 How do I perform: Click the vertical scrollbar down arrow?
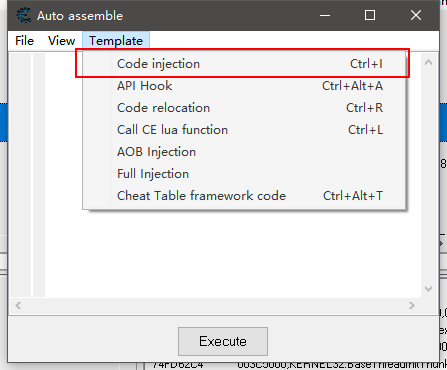click(x=428, y=289)
